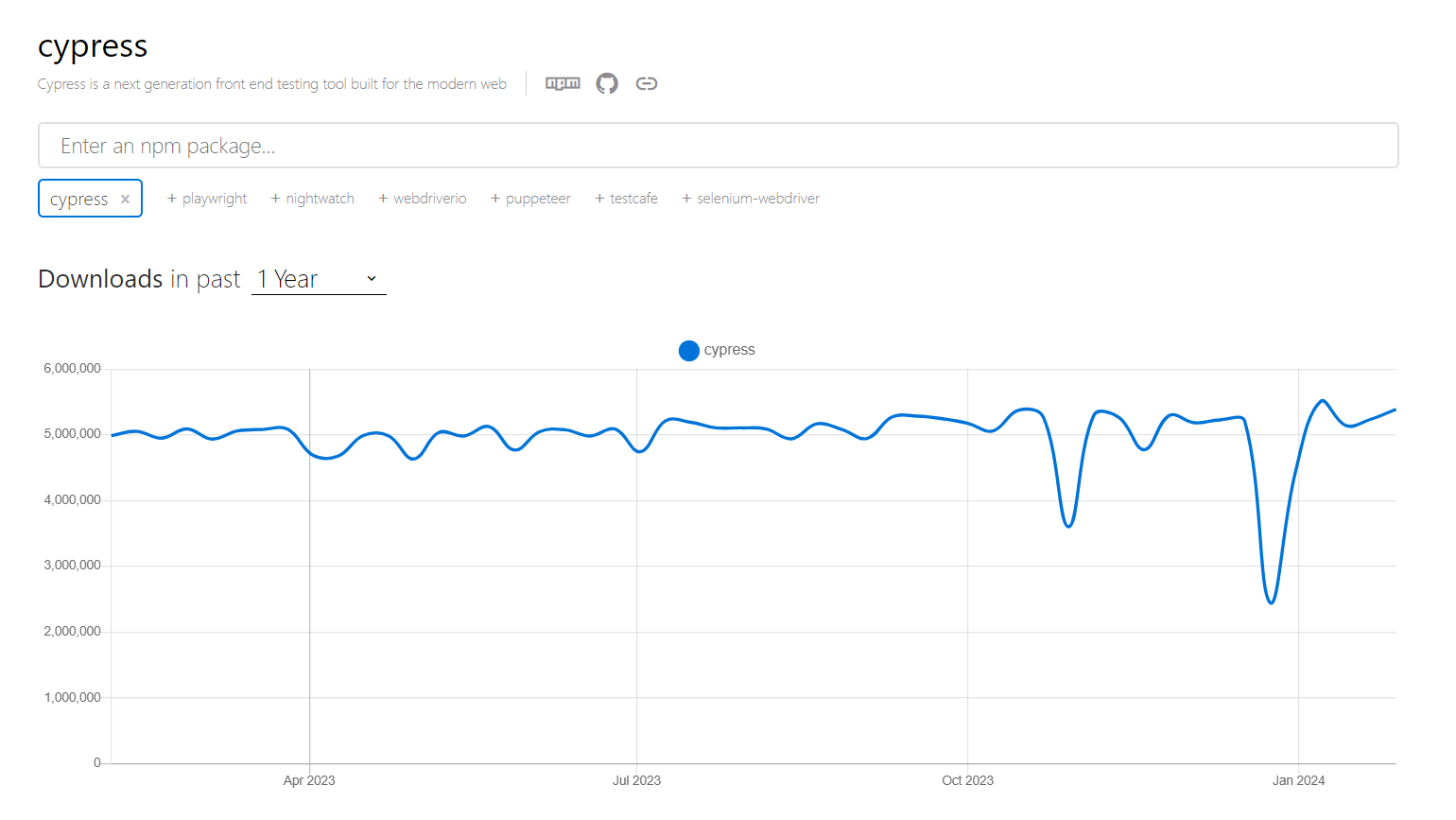Screen dimensions: 1456x820
Task: Add nightwatch to the comparison
Action: point(313,199)
